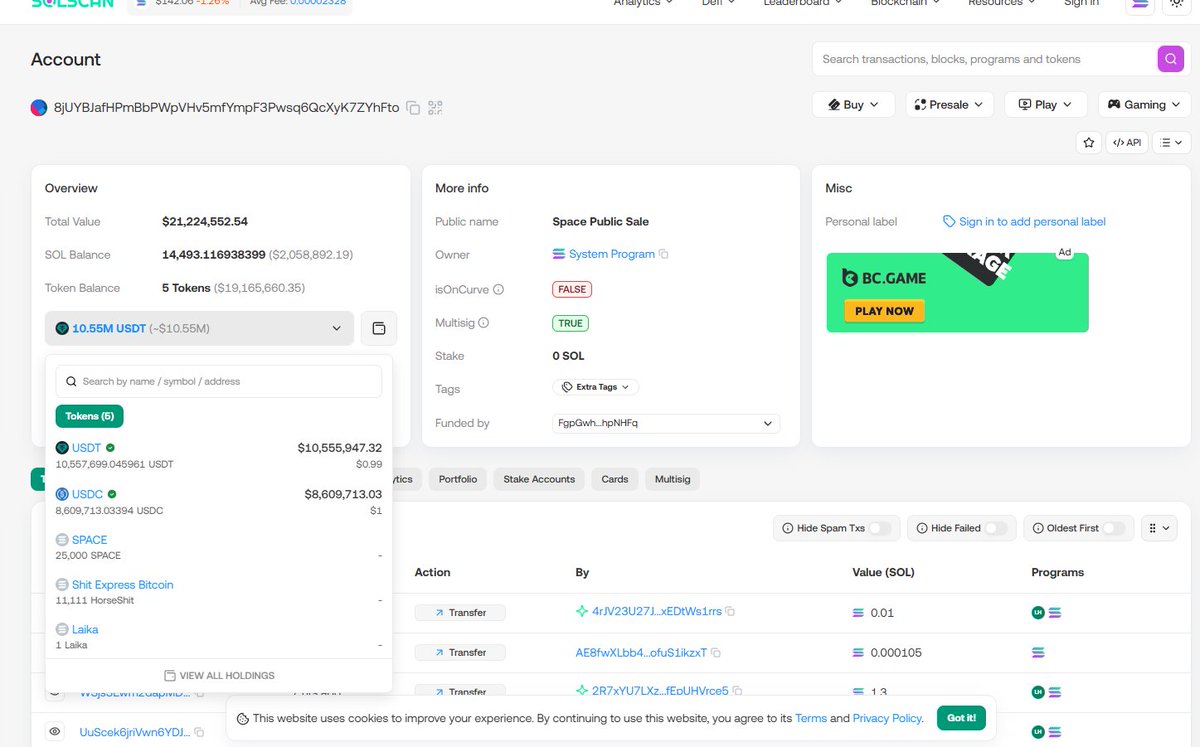
Task: Click the USDT token icon in holdings
Action: (x=62, y=448)
